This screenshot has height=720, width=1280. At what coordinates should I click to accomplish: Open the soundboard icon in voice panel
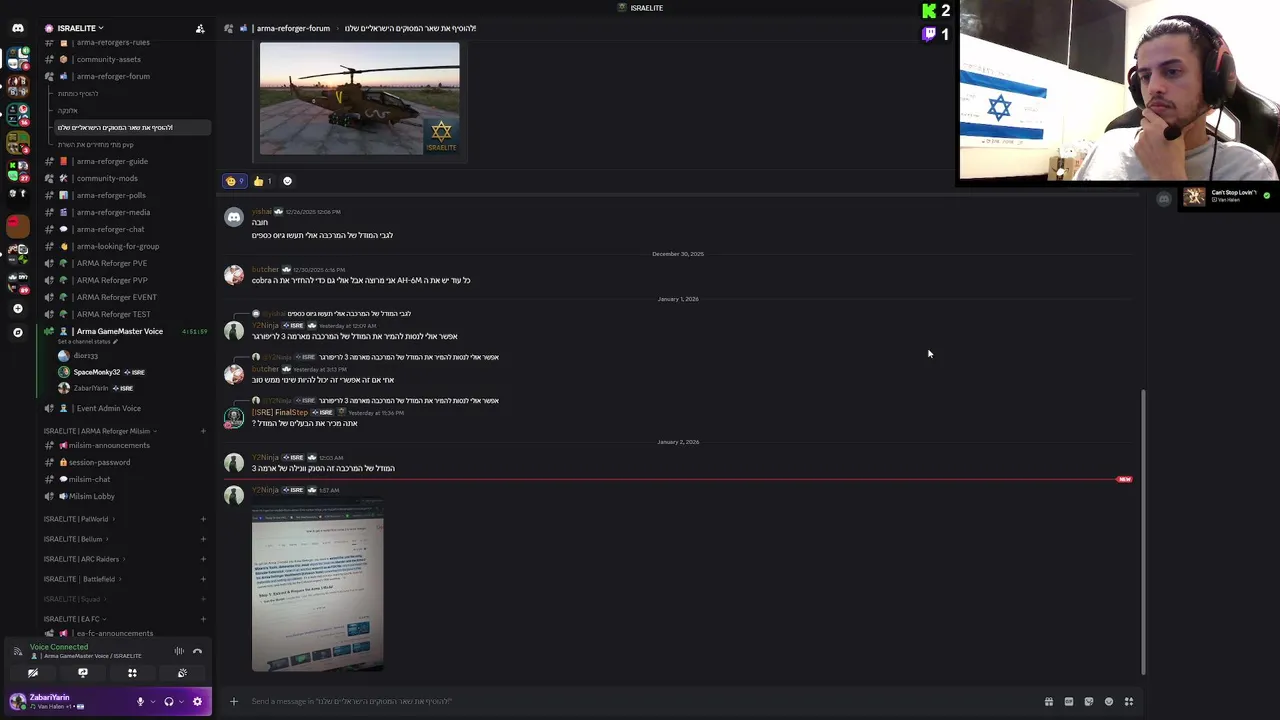coord(182,673)
